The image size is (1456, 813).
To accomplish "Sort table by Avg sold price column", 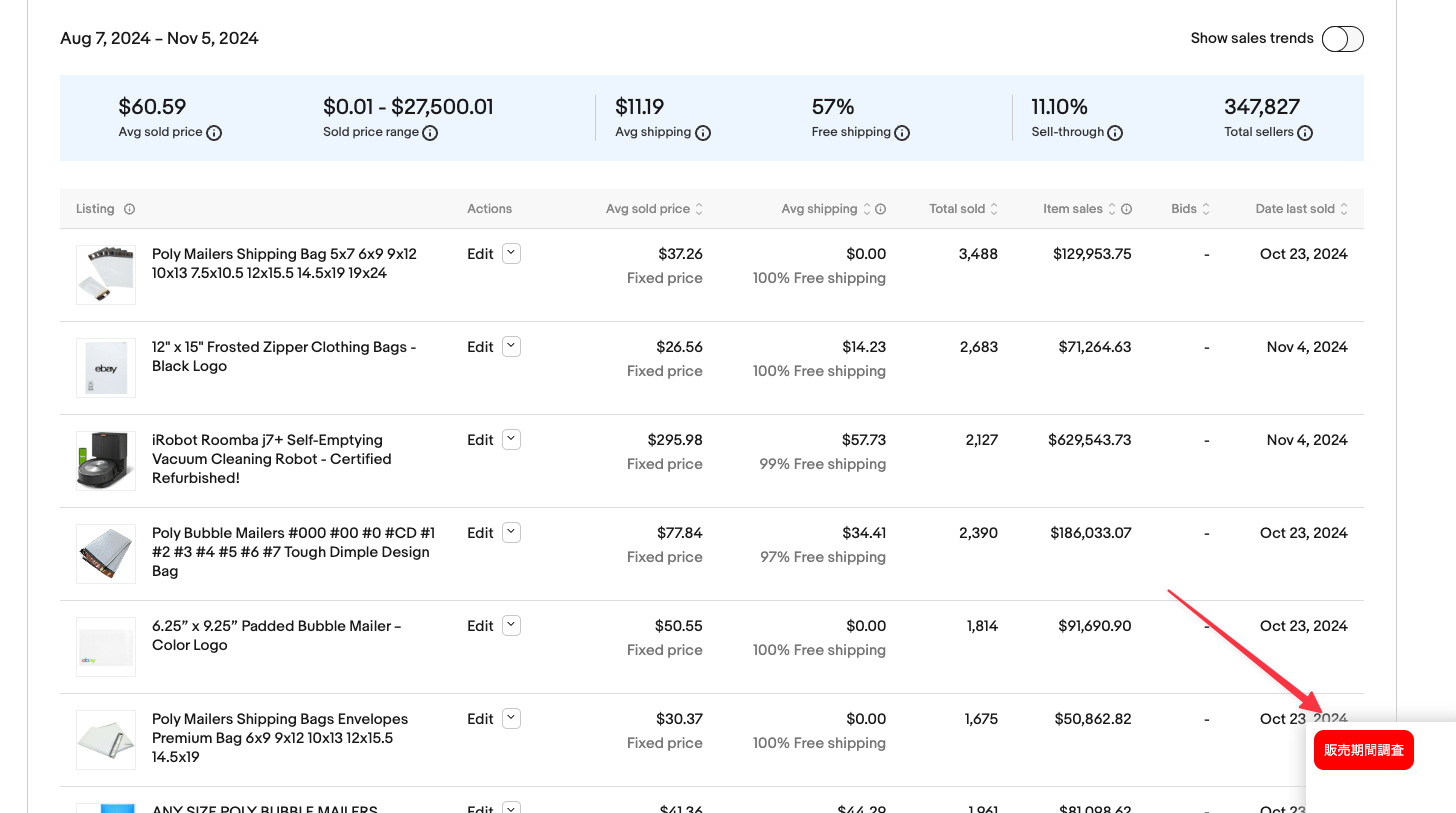I will coord(654,209).
